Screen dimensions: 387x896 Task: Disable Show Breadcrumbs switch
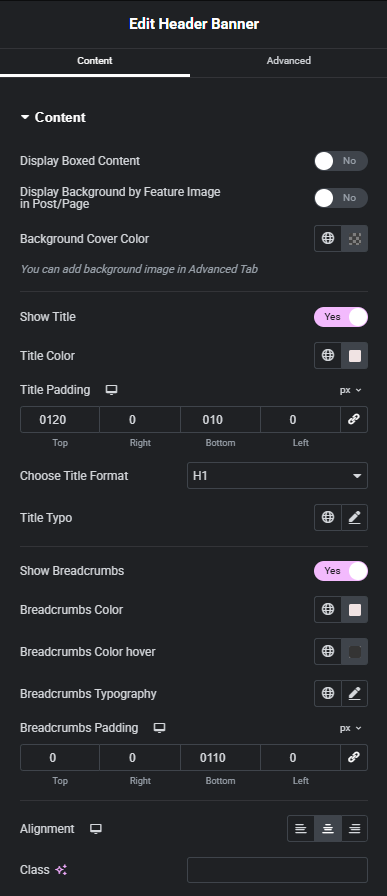point(341,571)
